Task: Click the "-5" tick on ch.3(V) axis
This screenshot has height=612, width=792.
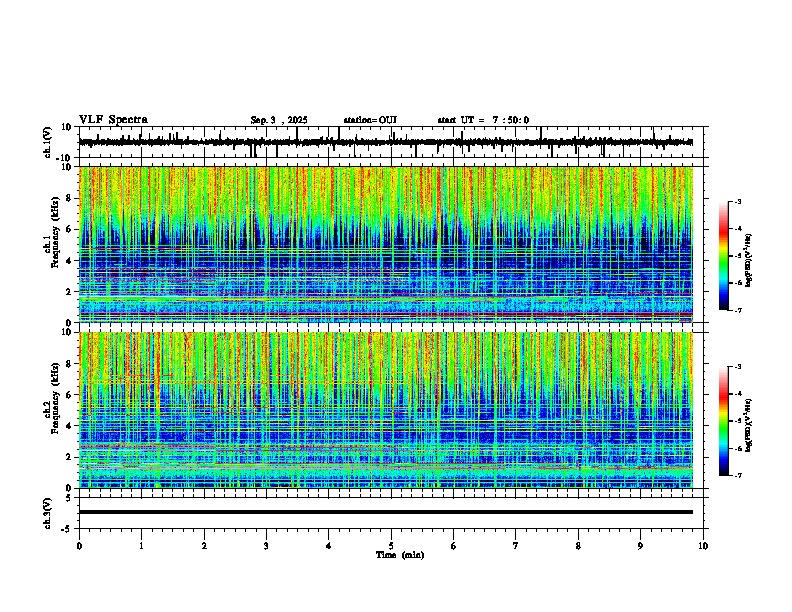Action: [x=67, y=529]
